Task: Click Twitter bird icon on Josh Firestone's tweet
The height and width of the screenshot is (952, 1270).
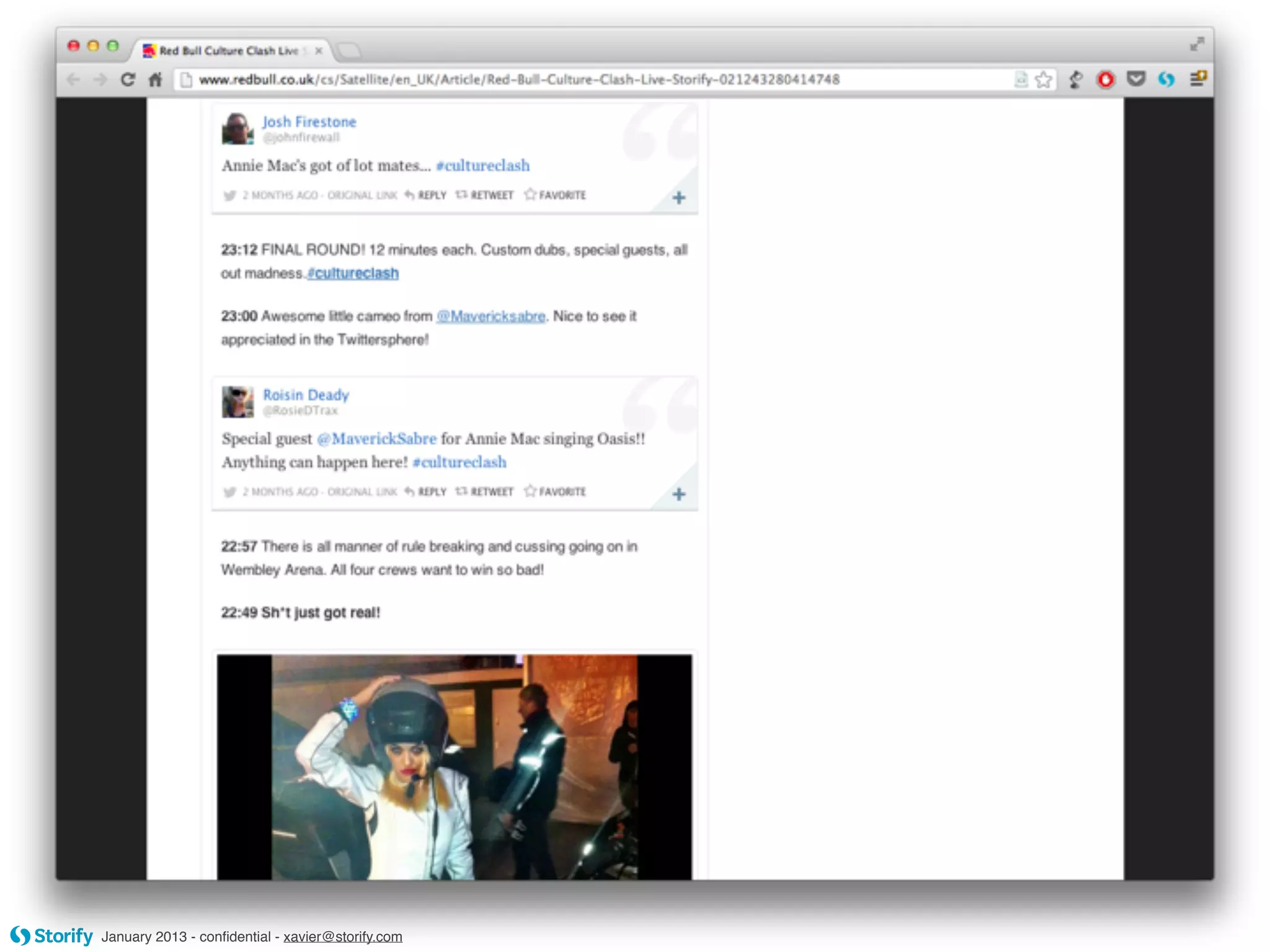Action: (x=229, y=196)
